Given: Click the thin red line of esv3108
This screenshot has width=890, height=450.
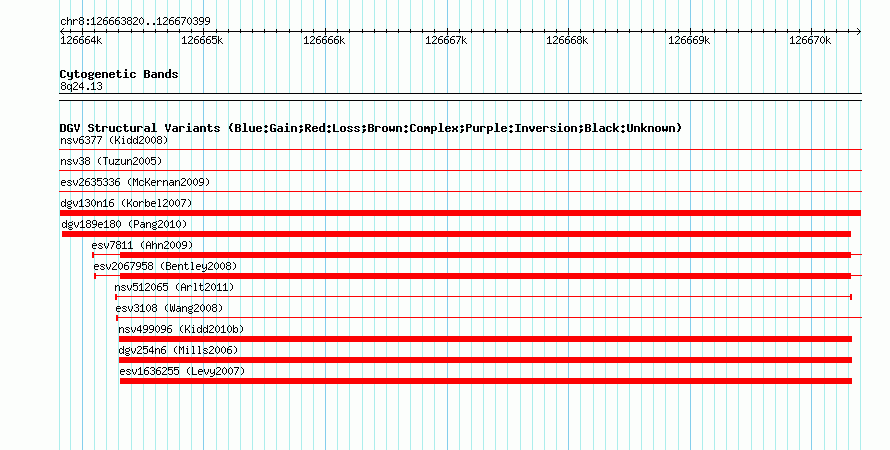Looking at the screenshot, I should tap(489, 318).
